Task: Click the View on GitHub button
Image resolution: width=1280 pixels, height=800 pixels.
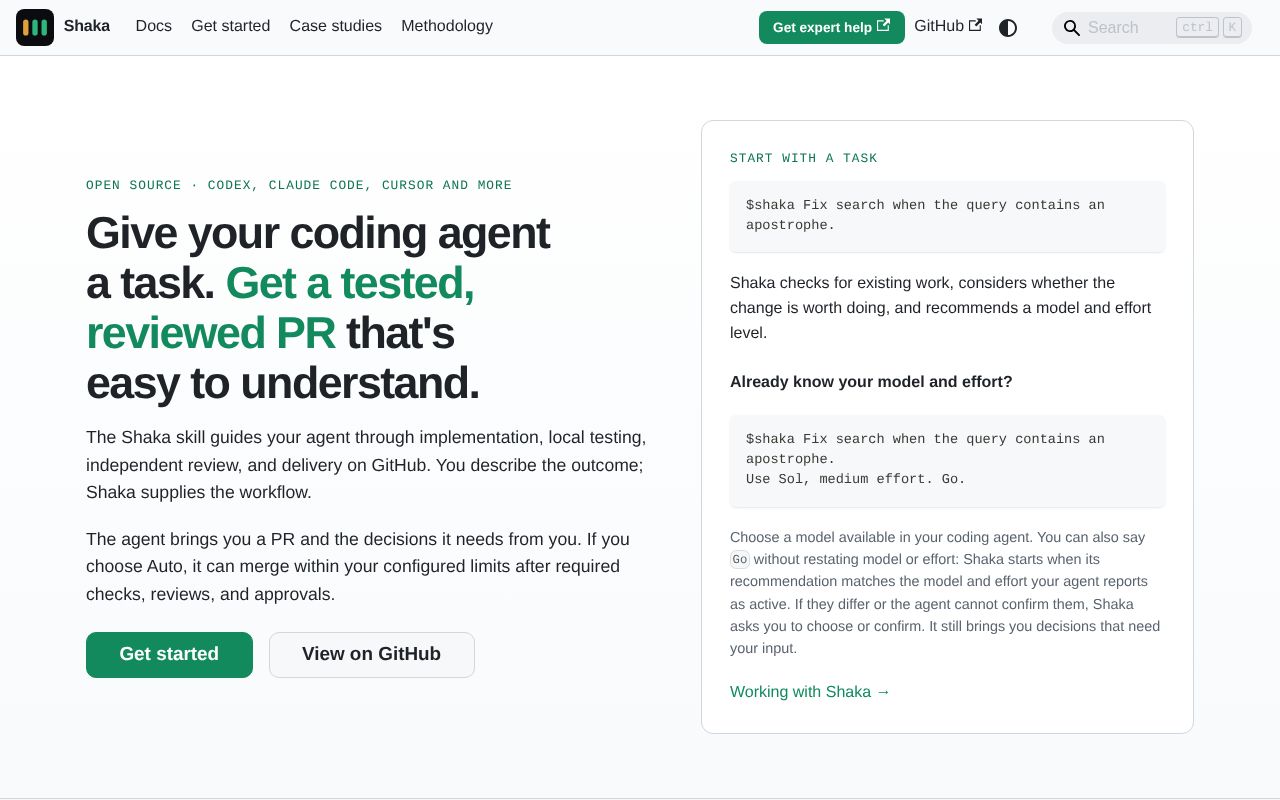Action: (x=372, y=655)
